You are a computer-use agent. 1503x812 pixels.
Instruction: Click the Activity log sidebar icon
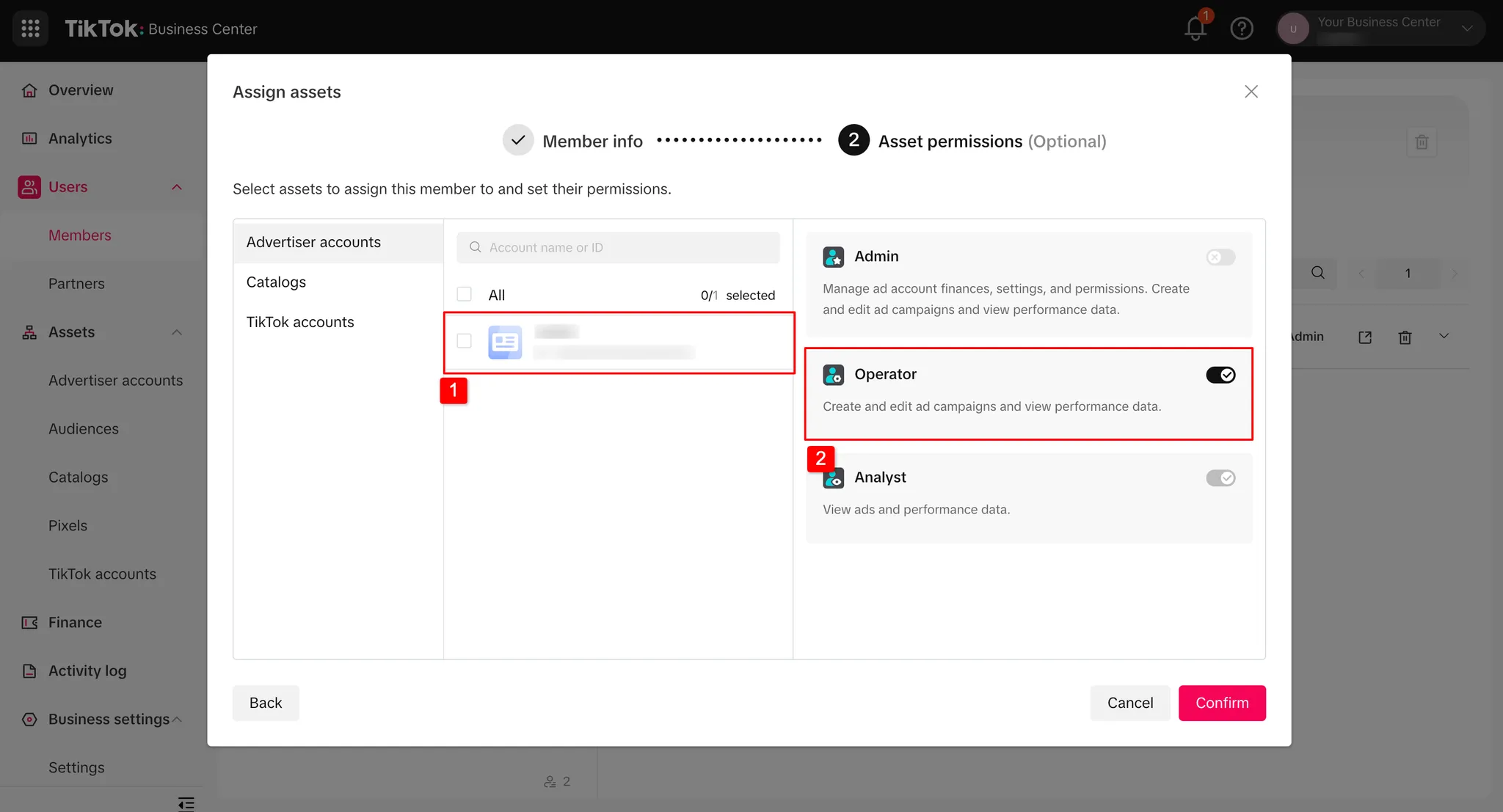(x=29, y=671)
